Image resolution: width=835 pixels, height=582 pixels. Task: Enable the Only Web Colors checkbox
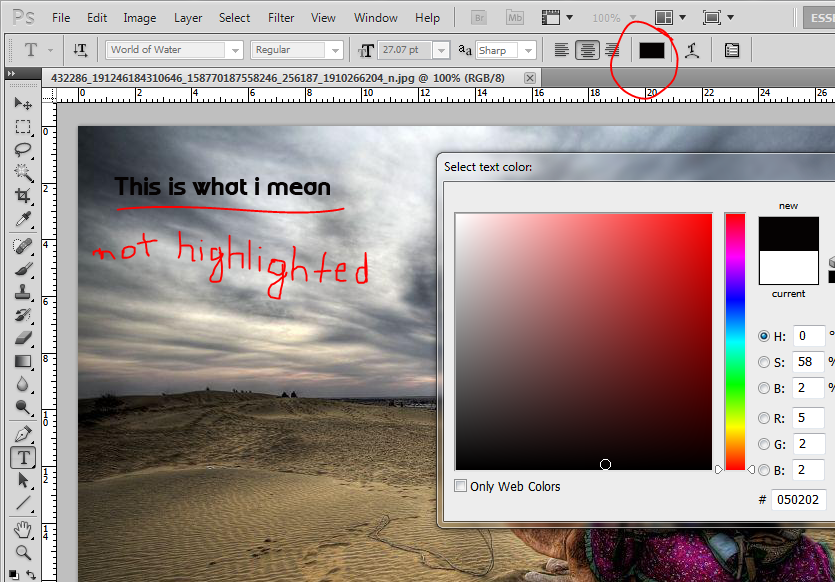(x=461, y=486)
